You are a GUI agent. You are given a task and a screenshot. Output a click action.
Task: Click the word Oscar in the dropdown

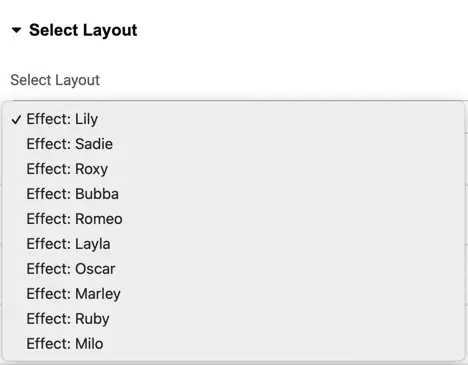click(95, 269)
